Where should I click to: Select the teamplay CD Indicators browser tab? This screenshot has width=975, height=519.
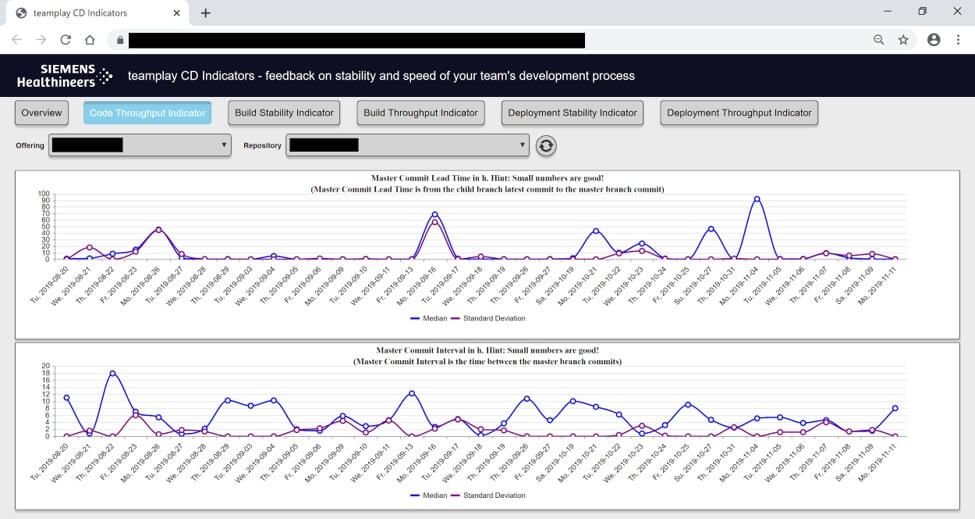click(96, 12)
